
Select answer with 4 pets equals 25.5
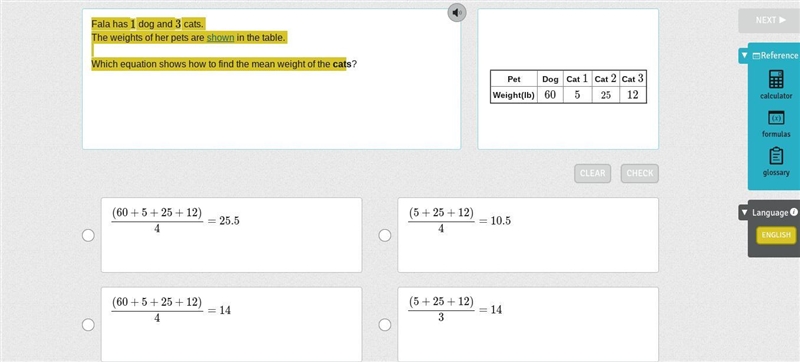click(x=88, y=235)
